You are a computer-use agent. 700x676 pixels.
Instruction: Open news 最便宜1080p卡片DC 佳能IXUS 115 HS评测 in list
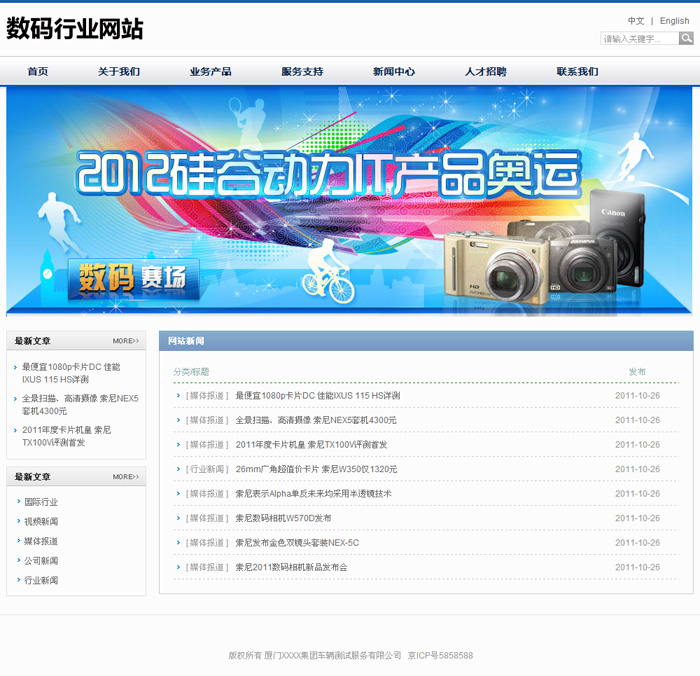click(x=318, y=396)
